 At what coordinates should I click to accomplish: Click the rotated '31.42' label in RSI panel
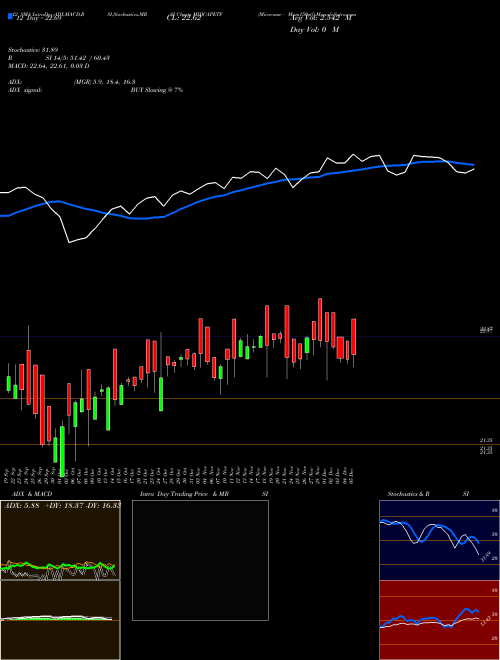485,620
